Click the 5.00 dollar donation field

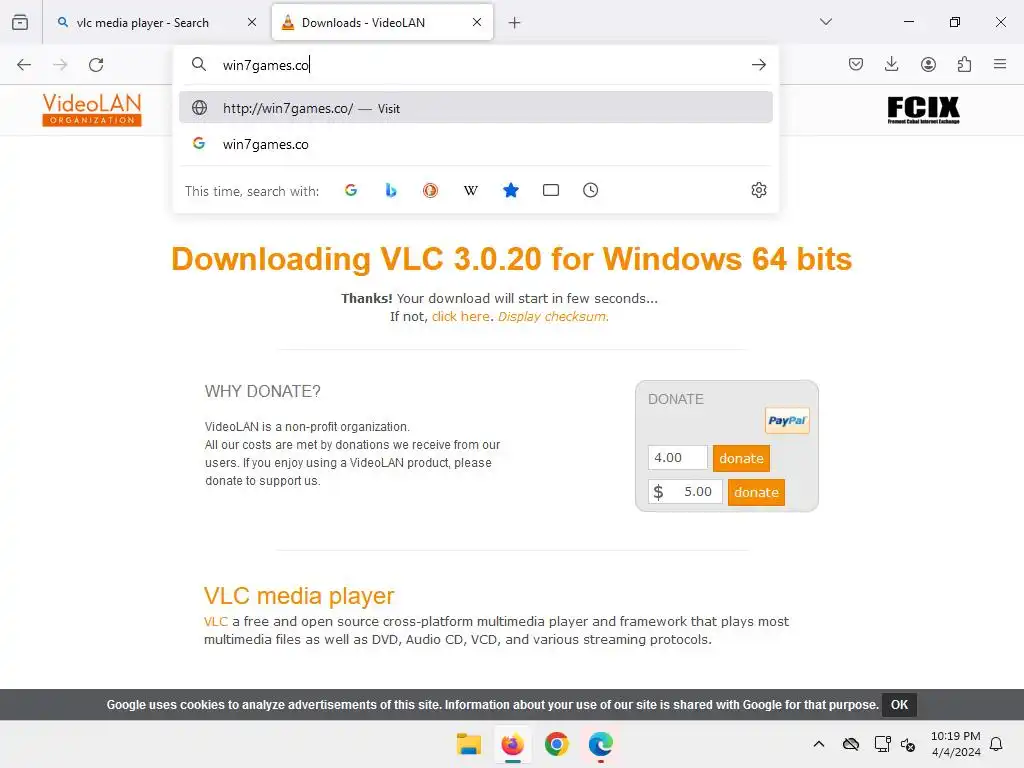point(686,492)
